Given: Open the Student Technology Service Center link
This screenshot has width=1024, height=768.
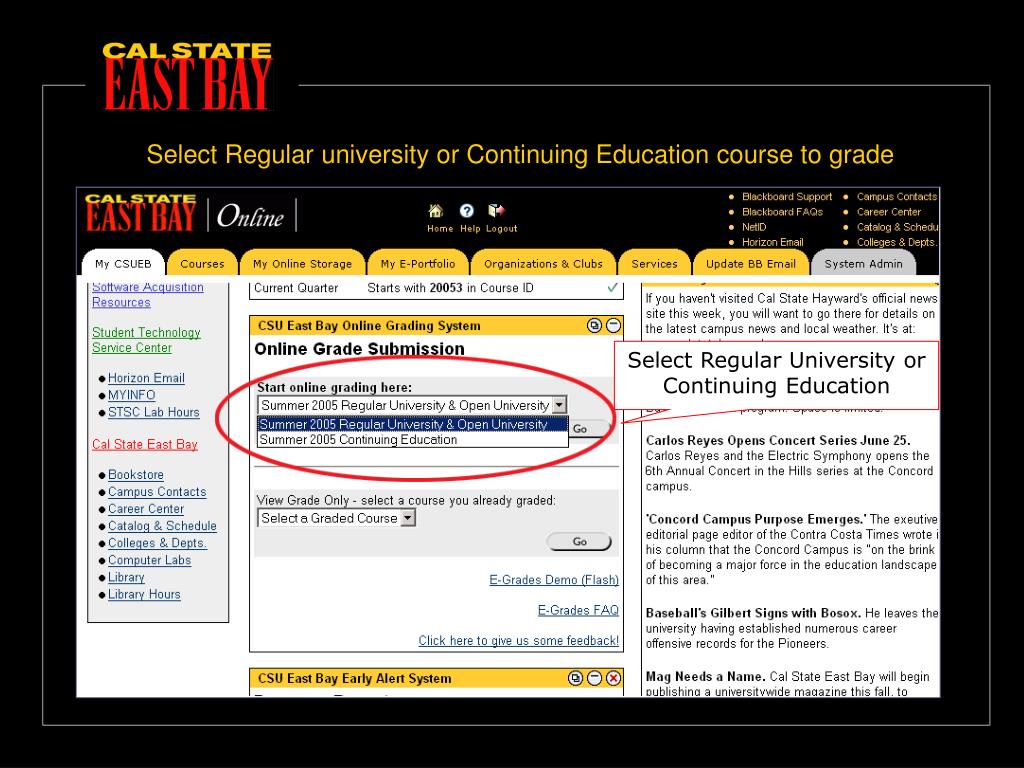Looking at the screenshot, I should [x=146, y=340].
